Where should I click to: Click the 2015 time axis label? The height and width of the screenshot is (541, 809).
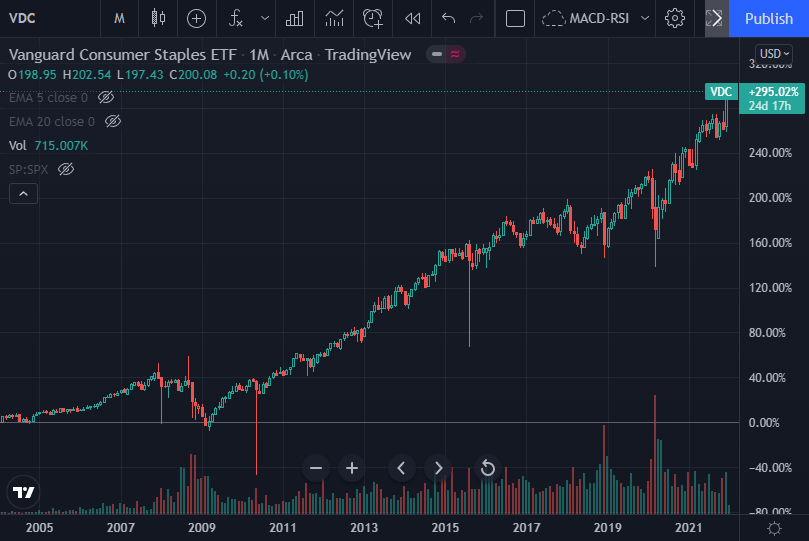point(445,528)
